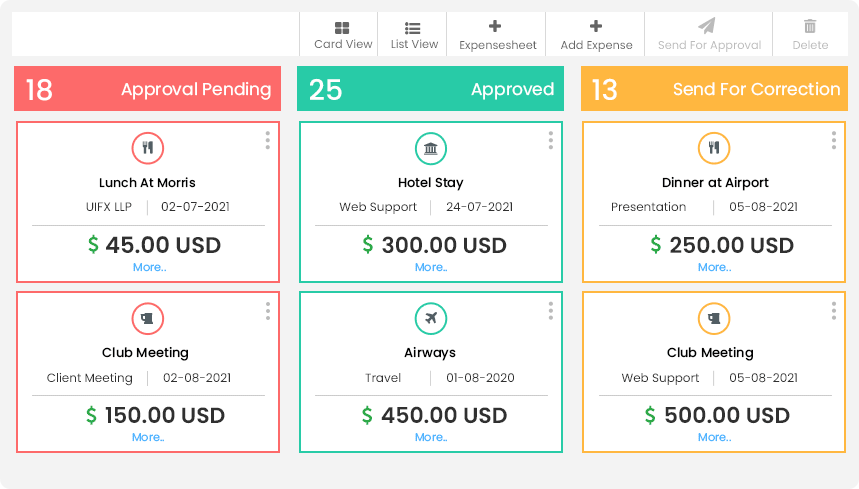Open three-dot menu on Dinner at Airport card
The height and width of the screenshot is (489, 859).
tap(834, 140)
